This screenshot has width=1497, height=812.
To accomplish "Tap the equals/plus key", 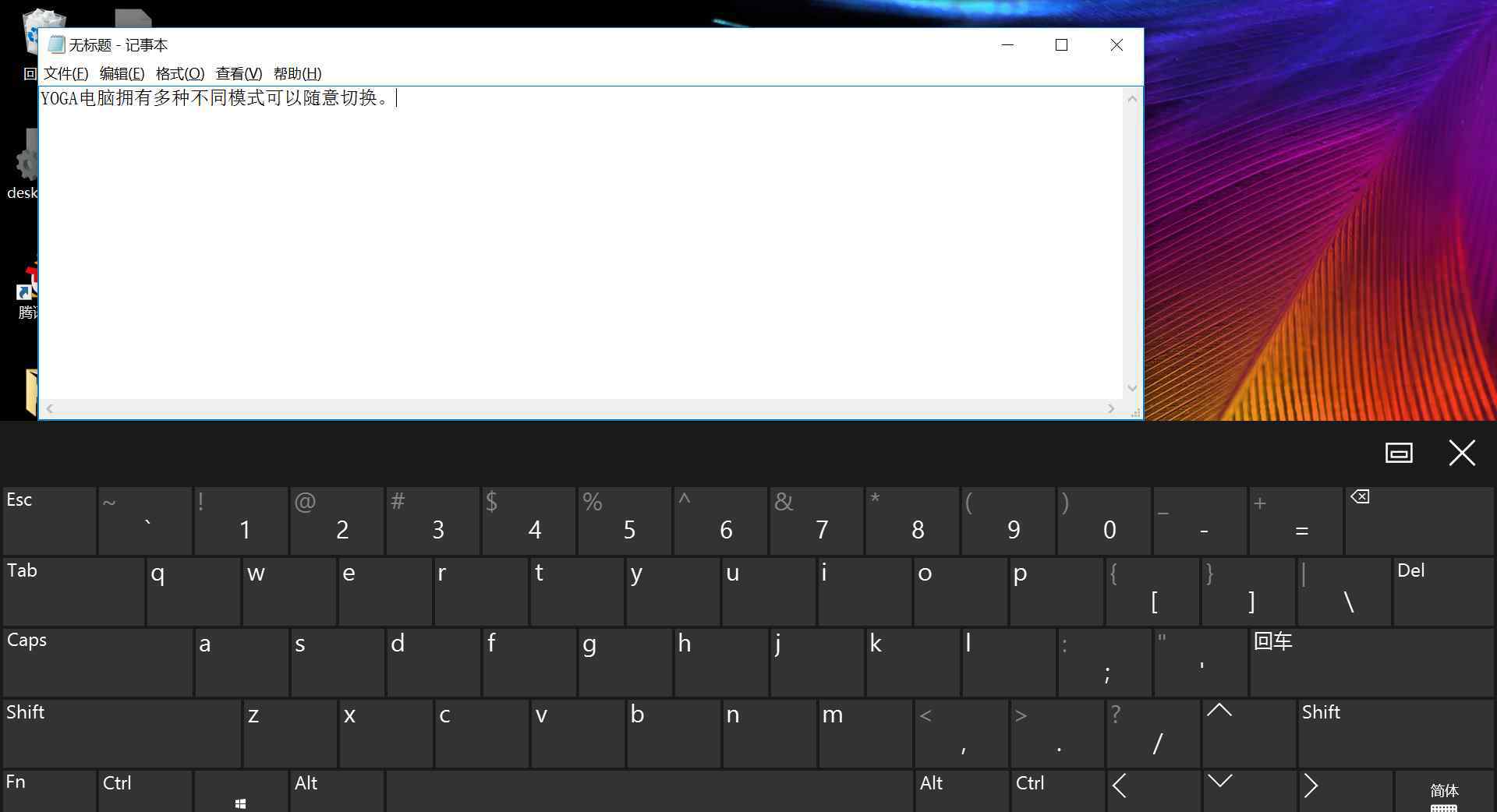I will [x=1296, y=521].
